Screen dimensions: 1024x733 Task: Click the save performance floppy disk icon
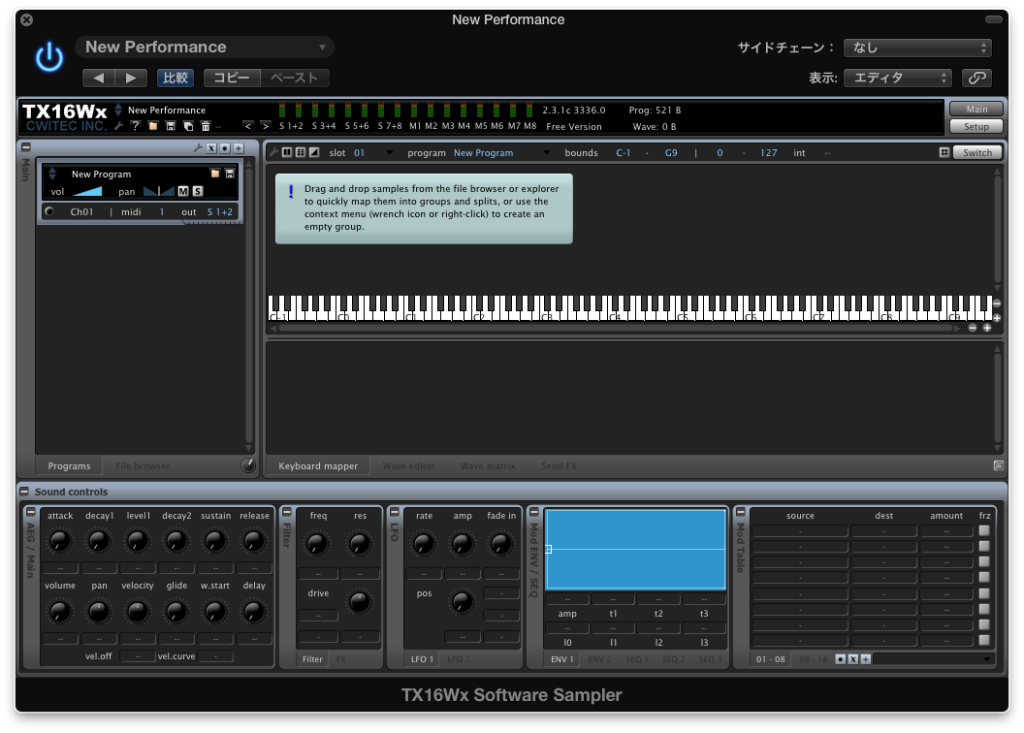pyautogui.click(x=171, y=126)
